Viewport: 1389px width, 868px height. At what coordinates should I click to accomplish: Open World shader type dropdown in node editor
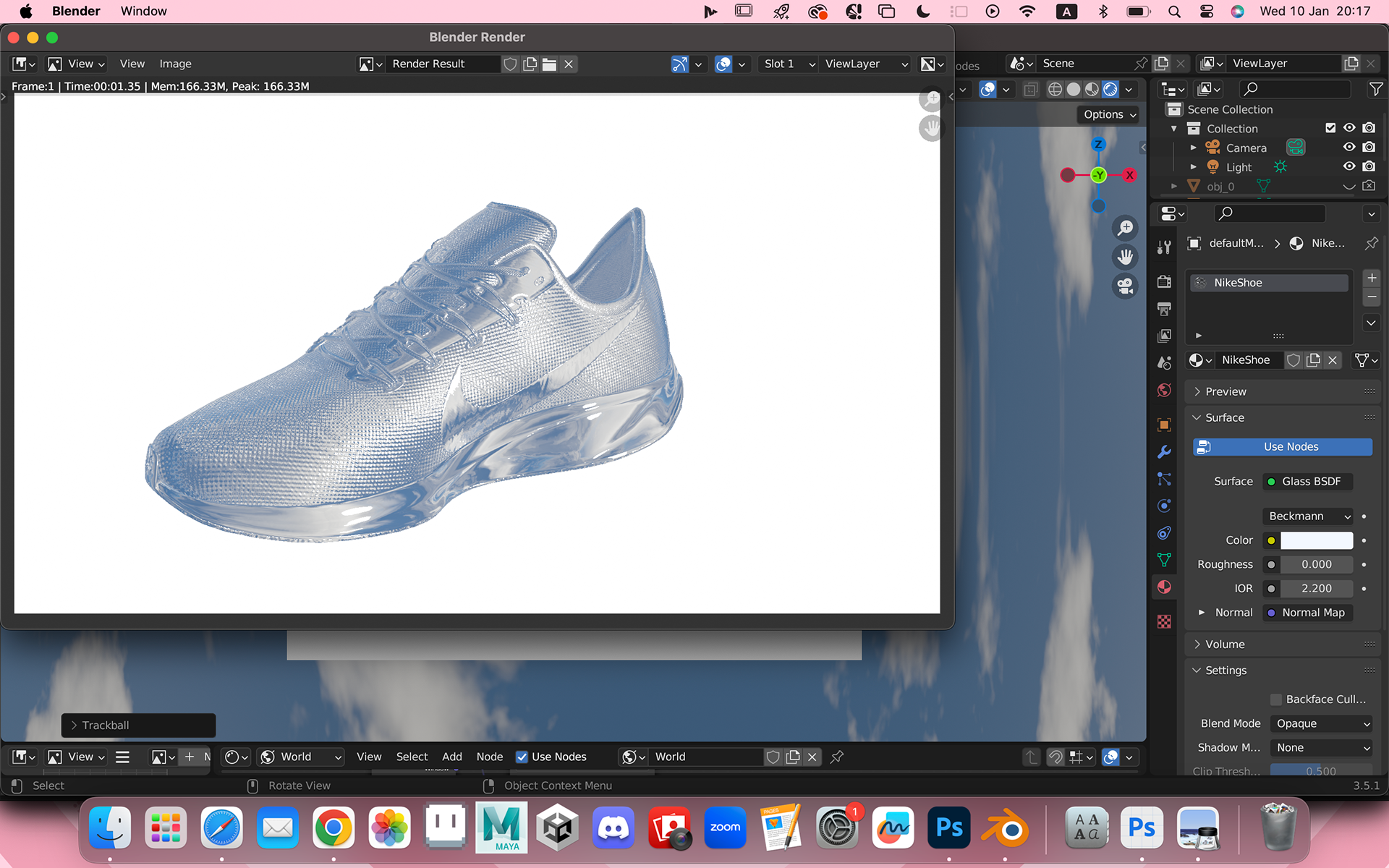click(x=301, y=757)
